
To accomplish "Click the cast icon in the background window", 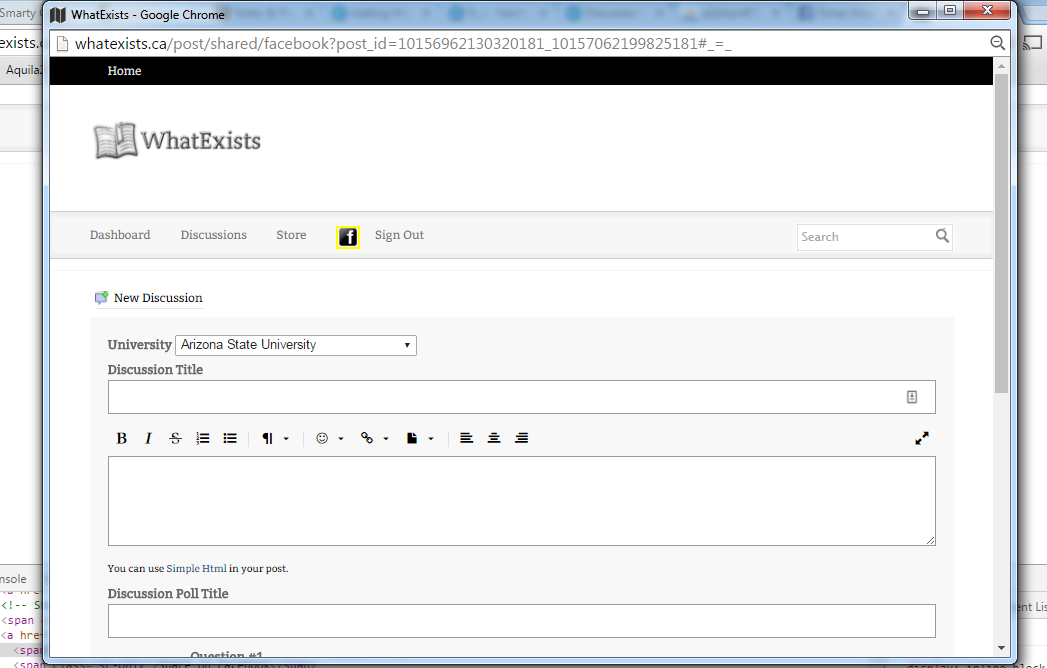I will 1033,43.
